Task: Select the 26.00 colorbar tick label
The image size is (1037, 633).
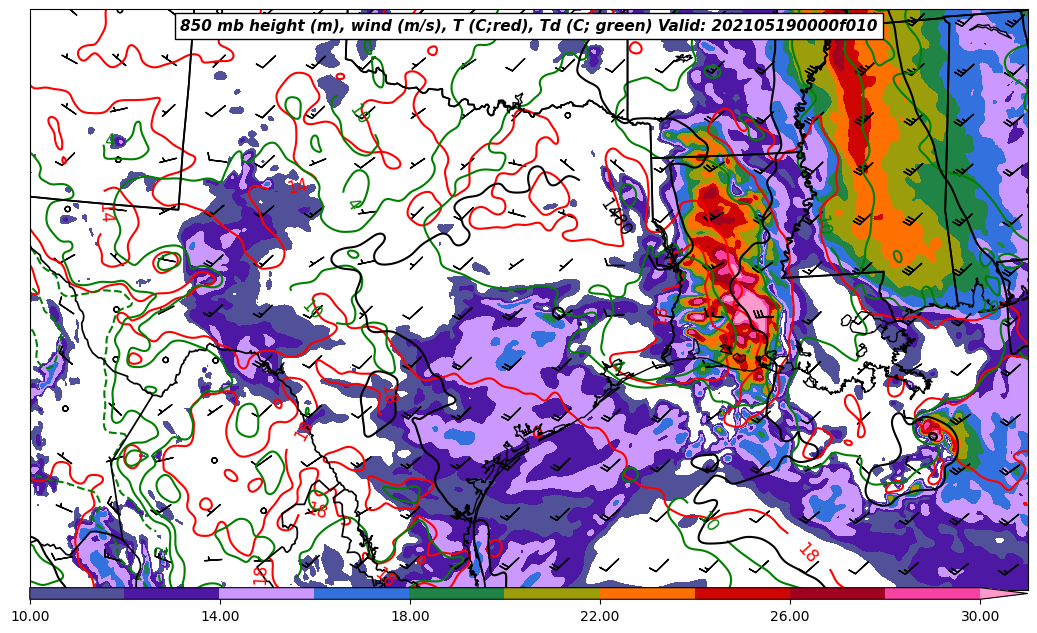Action: coord(790,617)
